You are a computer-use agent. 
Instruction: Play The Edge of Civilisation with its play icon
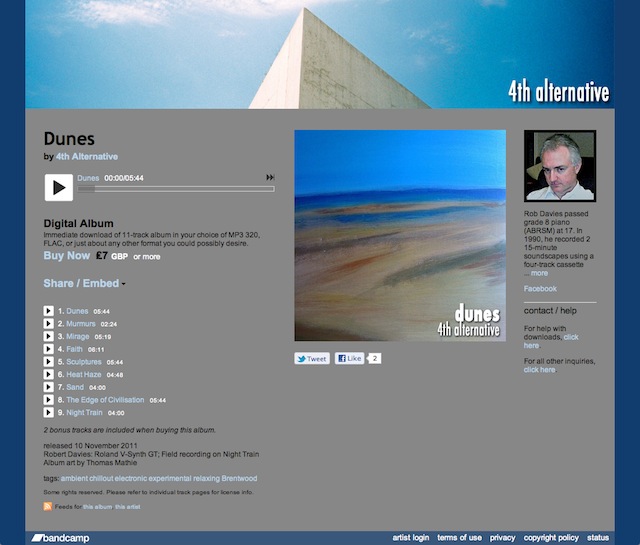click(x=49, y=399)
